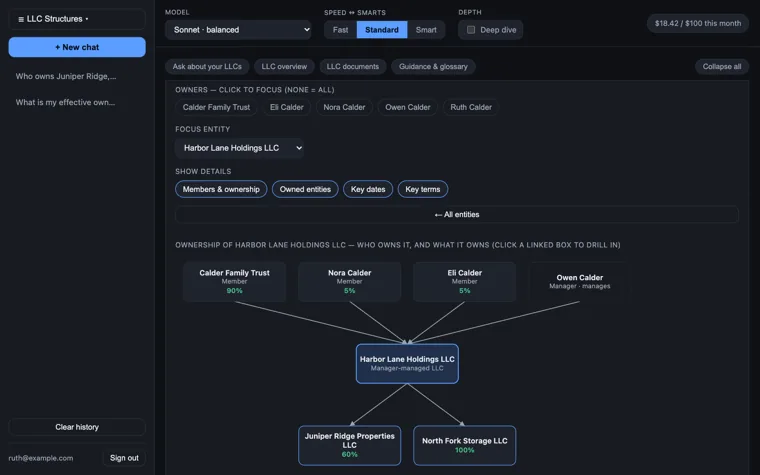Select Harbor Lane Holdings LLC node
760x475 pixels.
407,364
